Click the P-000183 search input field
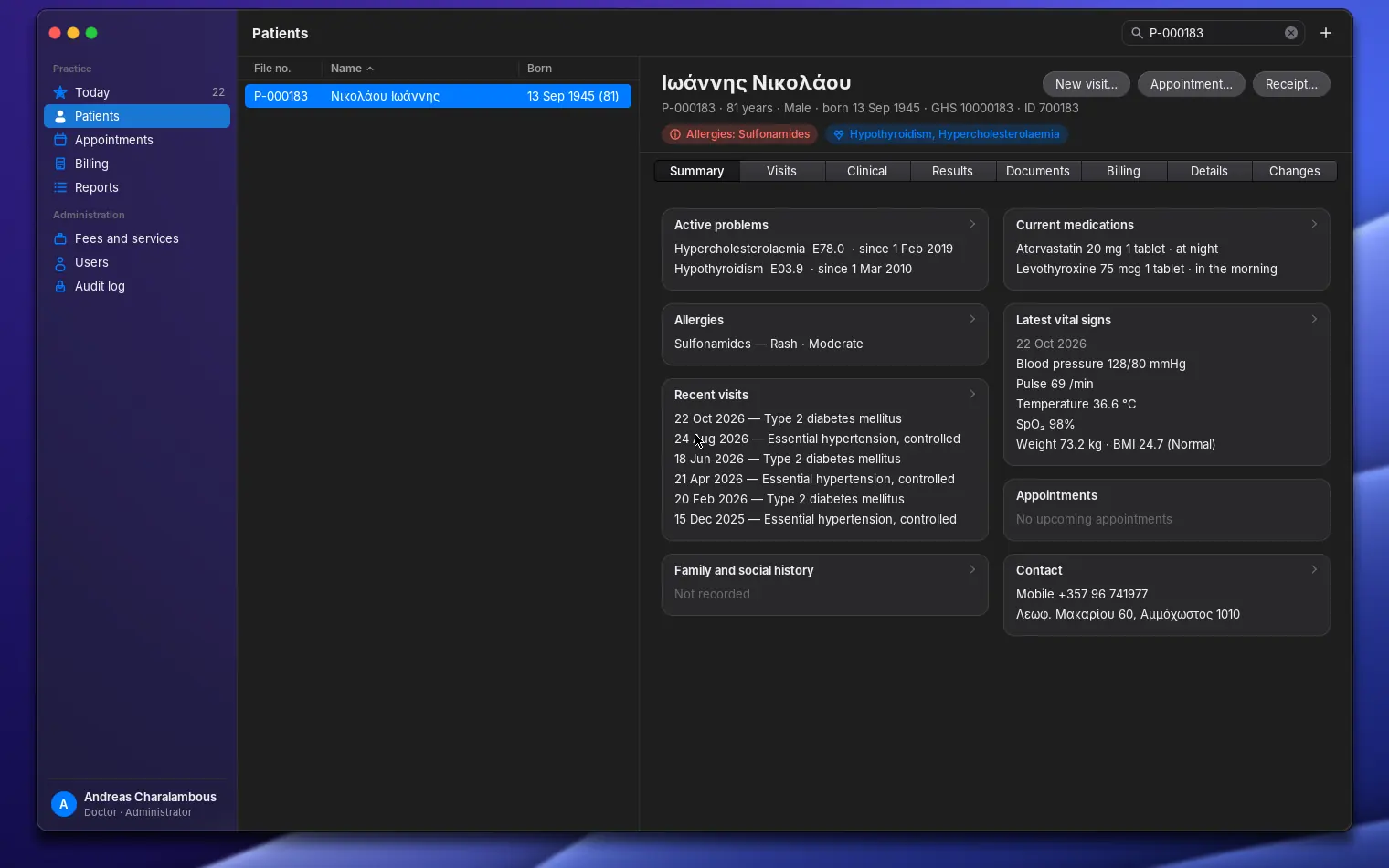The image size is (1389, 868). pos(1214,33)
